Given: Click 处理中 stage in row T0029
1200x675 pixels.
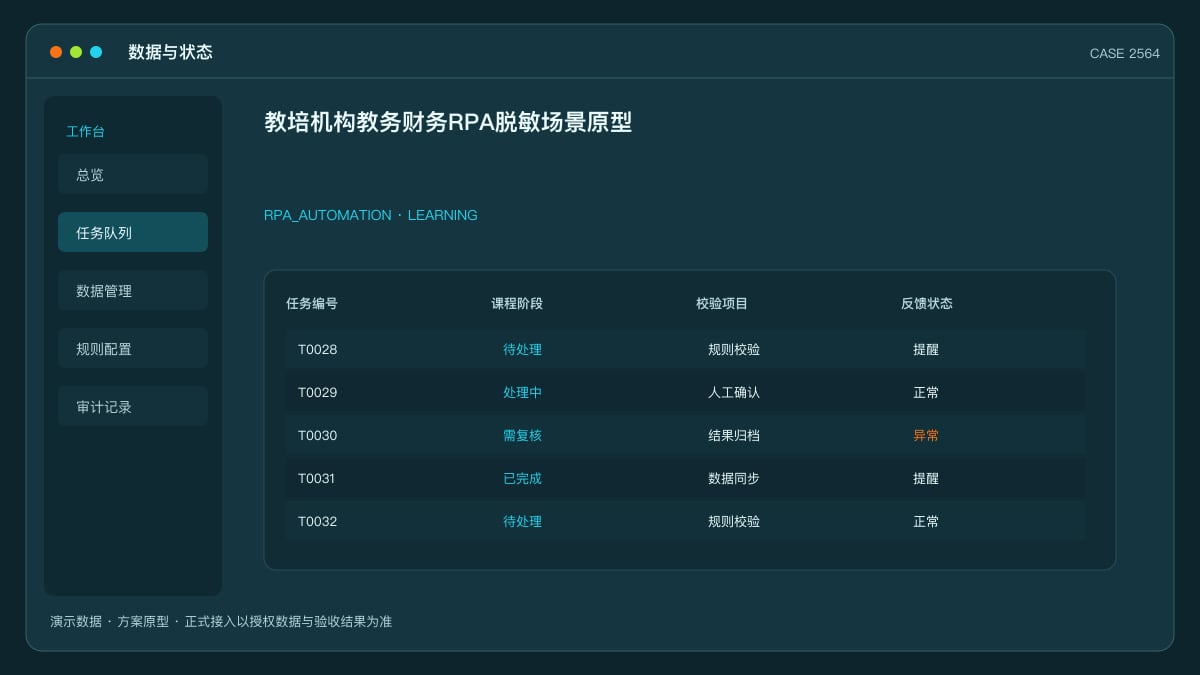Looking at the screenshot, I should pos(523,392).
